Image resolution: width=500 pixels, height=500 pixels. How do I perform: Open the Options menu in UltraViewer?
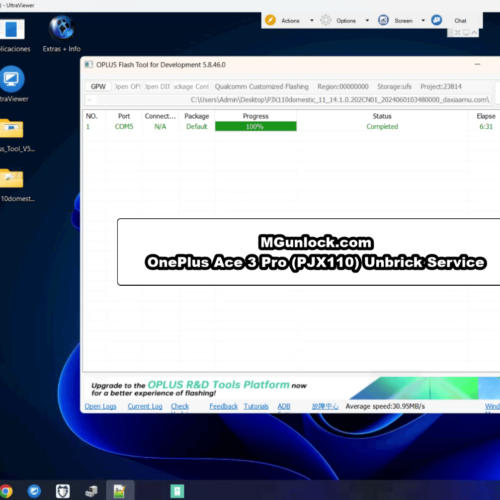click(x=346, y=21)
